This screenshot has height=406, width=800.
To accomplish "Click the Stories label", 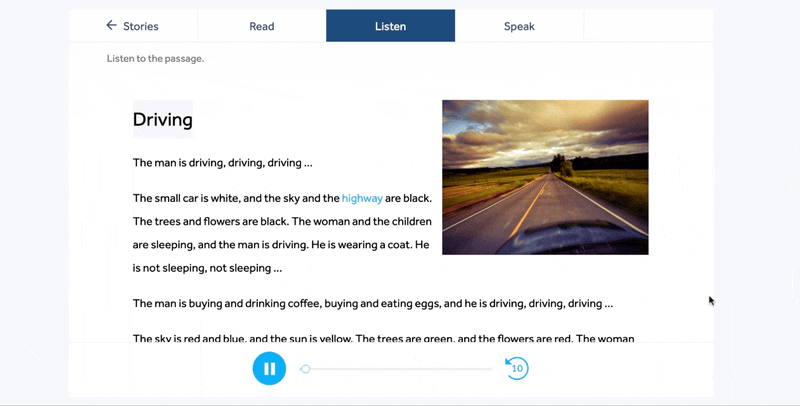I will tap(141, 26).
